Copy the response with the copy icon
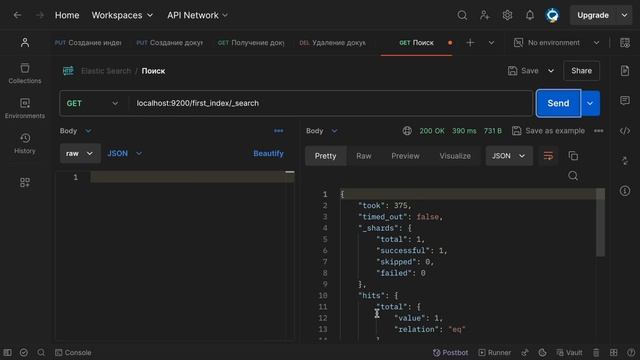 coord(573,156)
